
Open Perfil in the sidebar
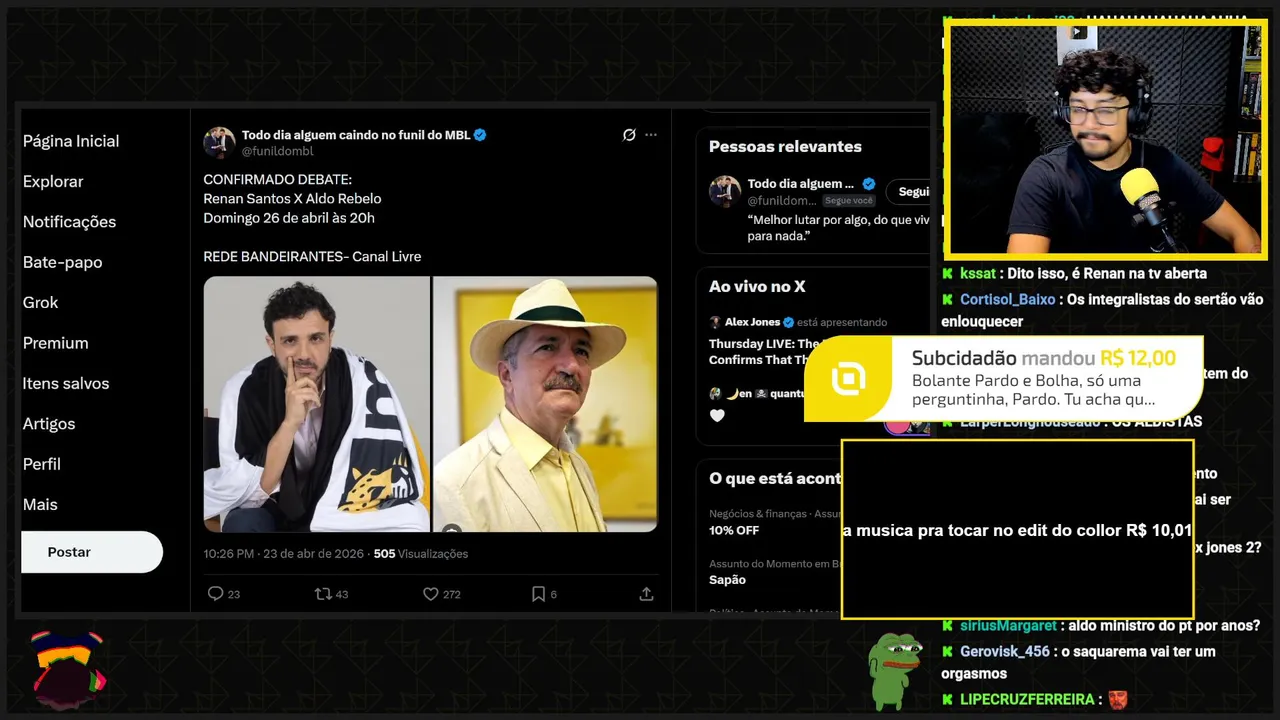click(x=42, y=464)
